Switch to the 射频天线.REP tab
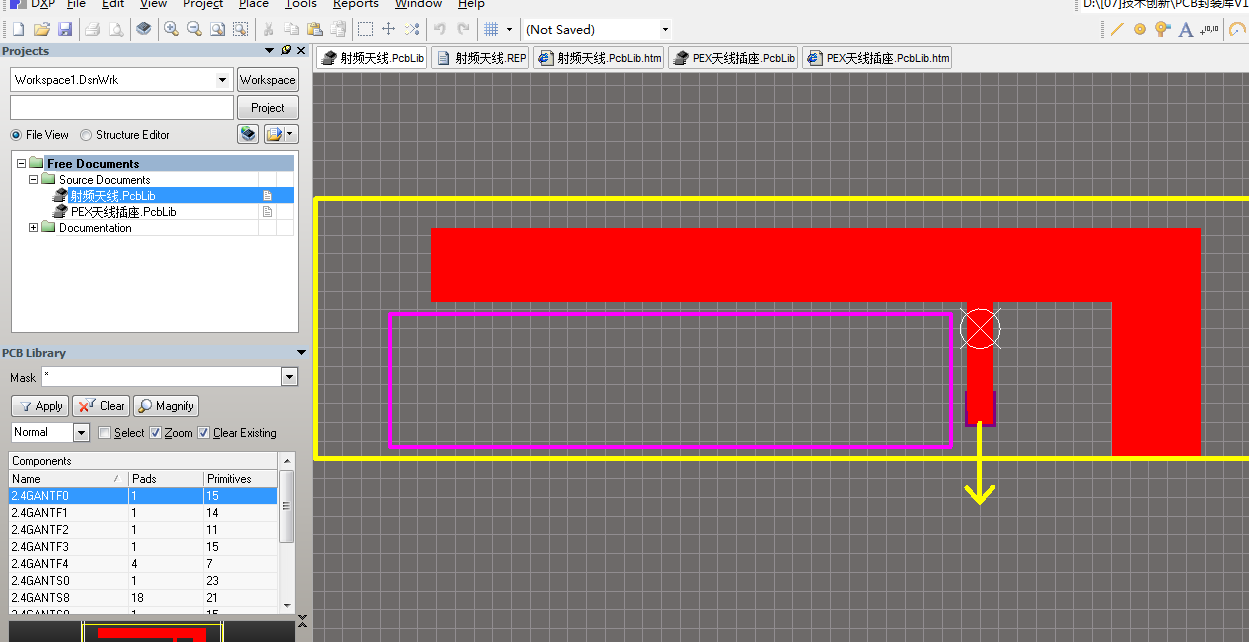Viewport: 1249px width, 642px height. 480,58
